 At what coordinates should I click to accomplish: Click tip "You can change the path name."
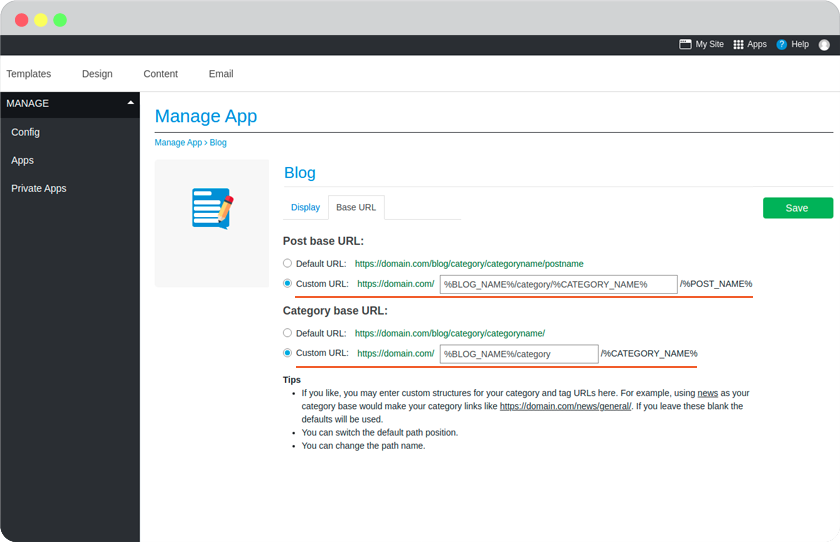pos(363,446)
